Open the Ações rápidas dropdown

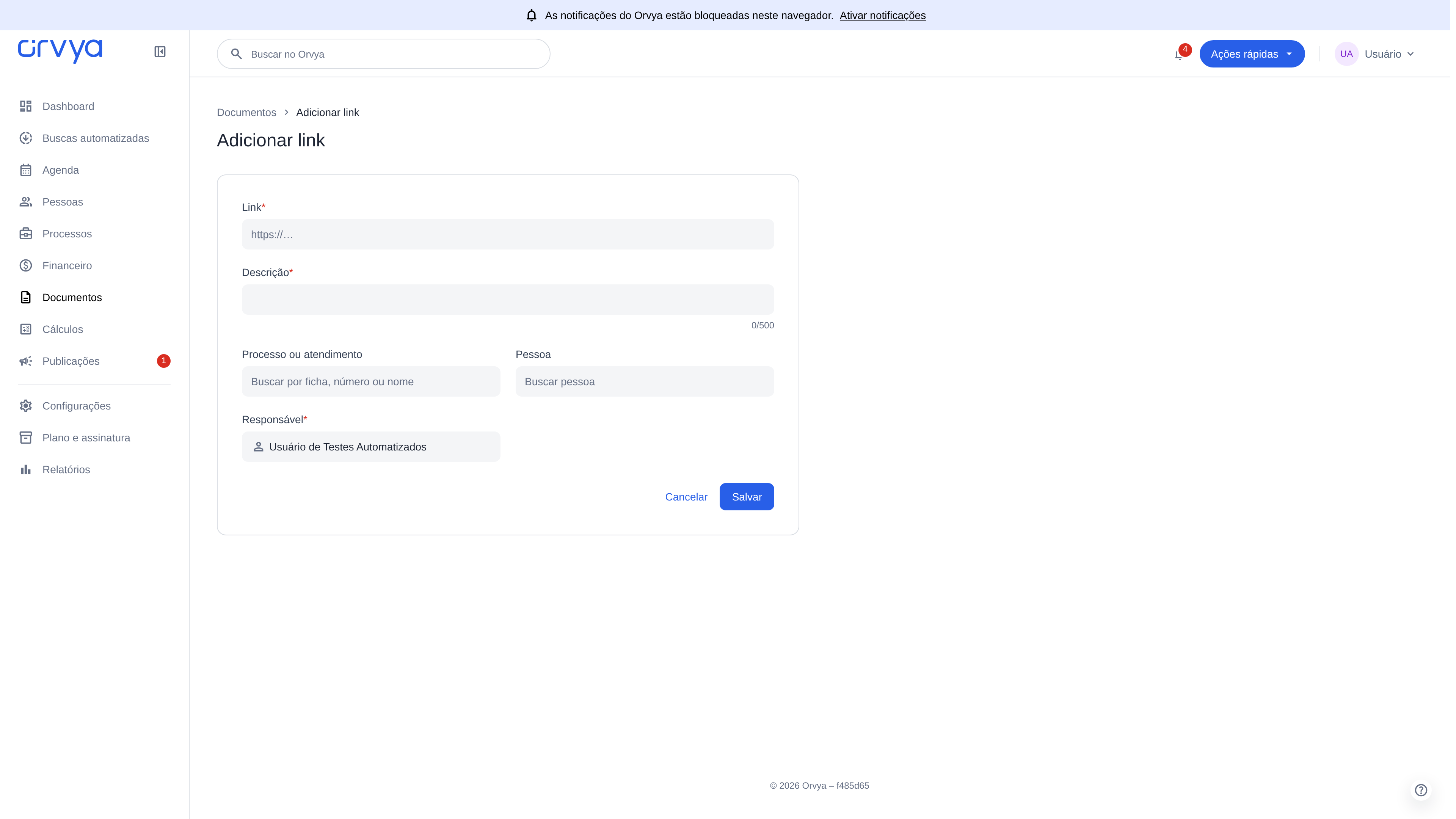1252,54
